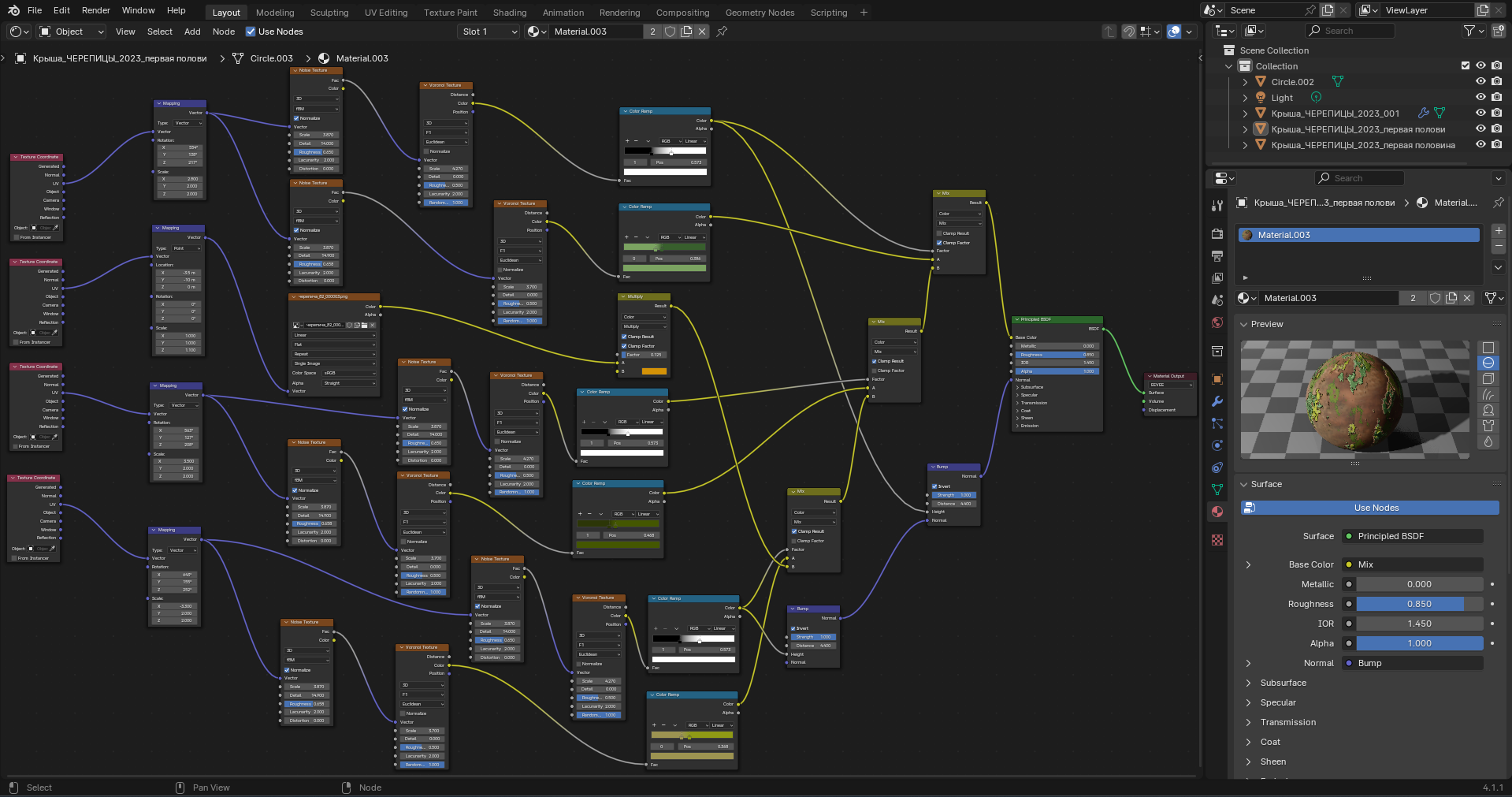Toggle fake user for Material.003 in node header

point(670,32)
